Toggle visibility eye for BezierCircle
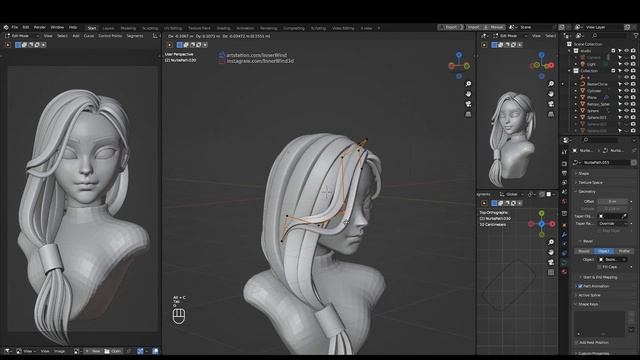The image size is (640, 360). coord(626,84)
